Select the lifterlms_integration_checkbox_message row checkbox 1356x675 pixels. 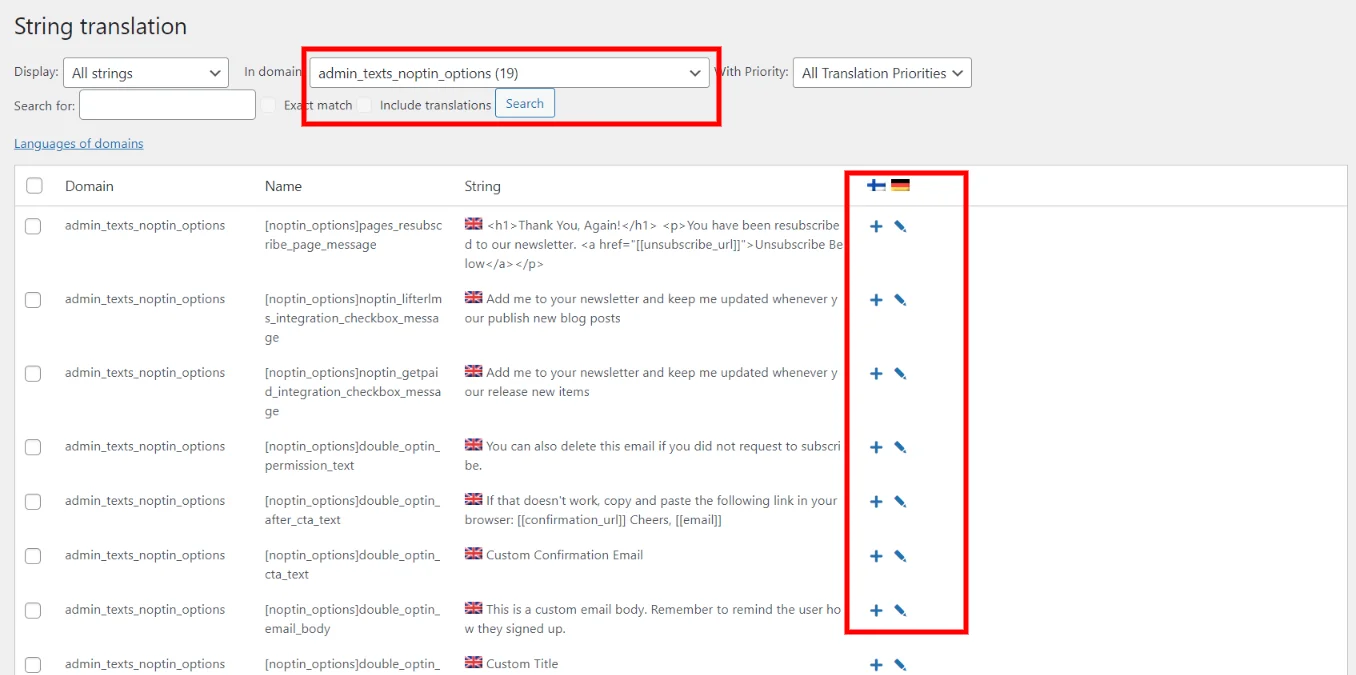(x=33, y=300)
